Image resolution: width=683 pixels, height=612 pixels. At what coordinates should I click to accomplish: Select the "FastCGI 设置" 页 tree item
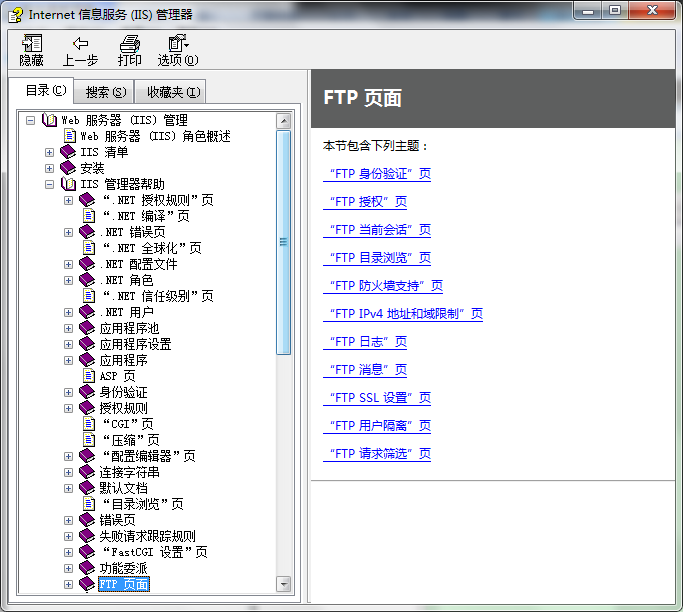(155, 552)
